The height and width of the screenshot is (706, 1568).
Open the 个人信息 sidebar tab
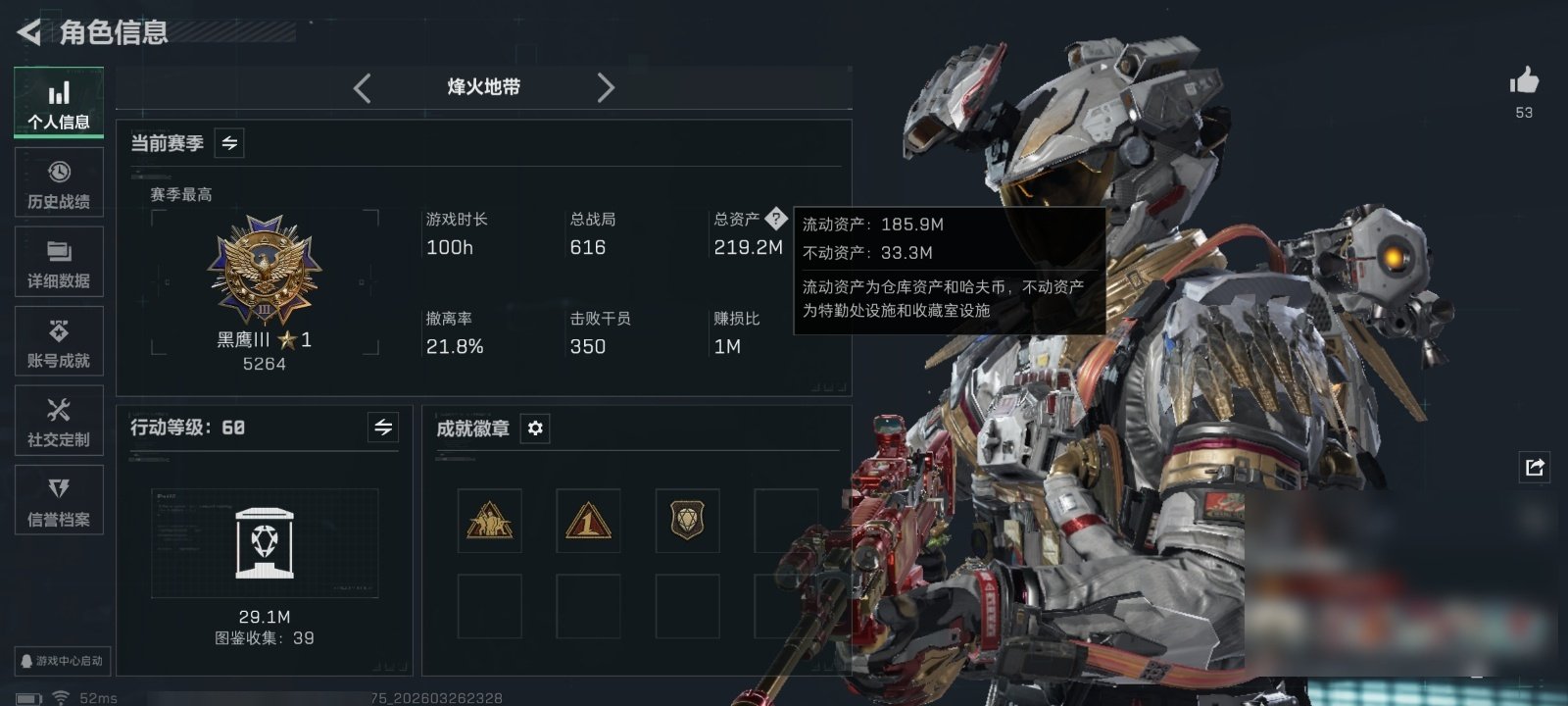click(59, 103)
